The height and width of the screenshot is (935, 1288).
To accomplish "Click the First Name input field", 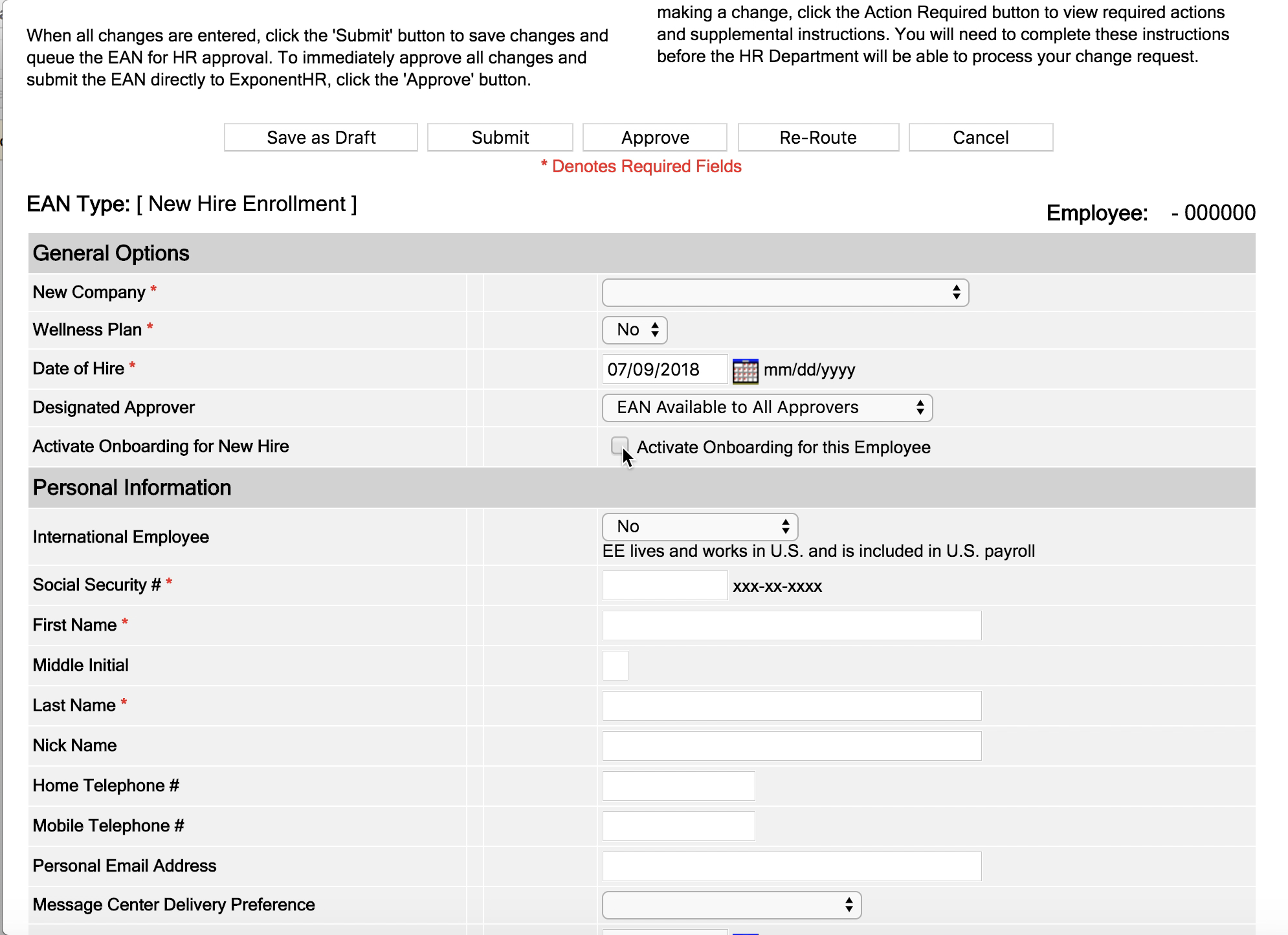I will [x=791, y=625].
